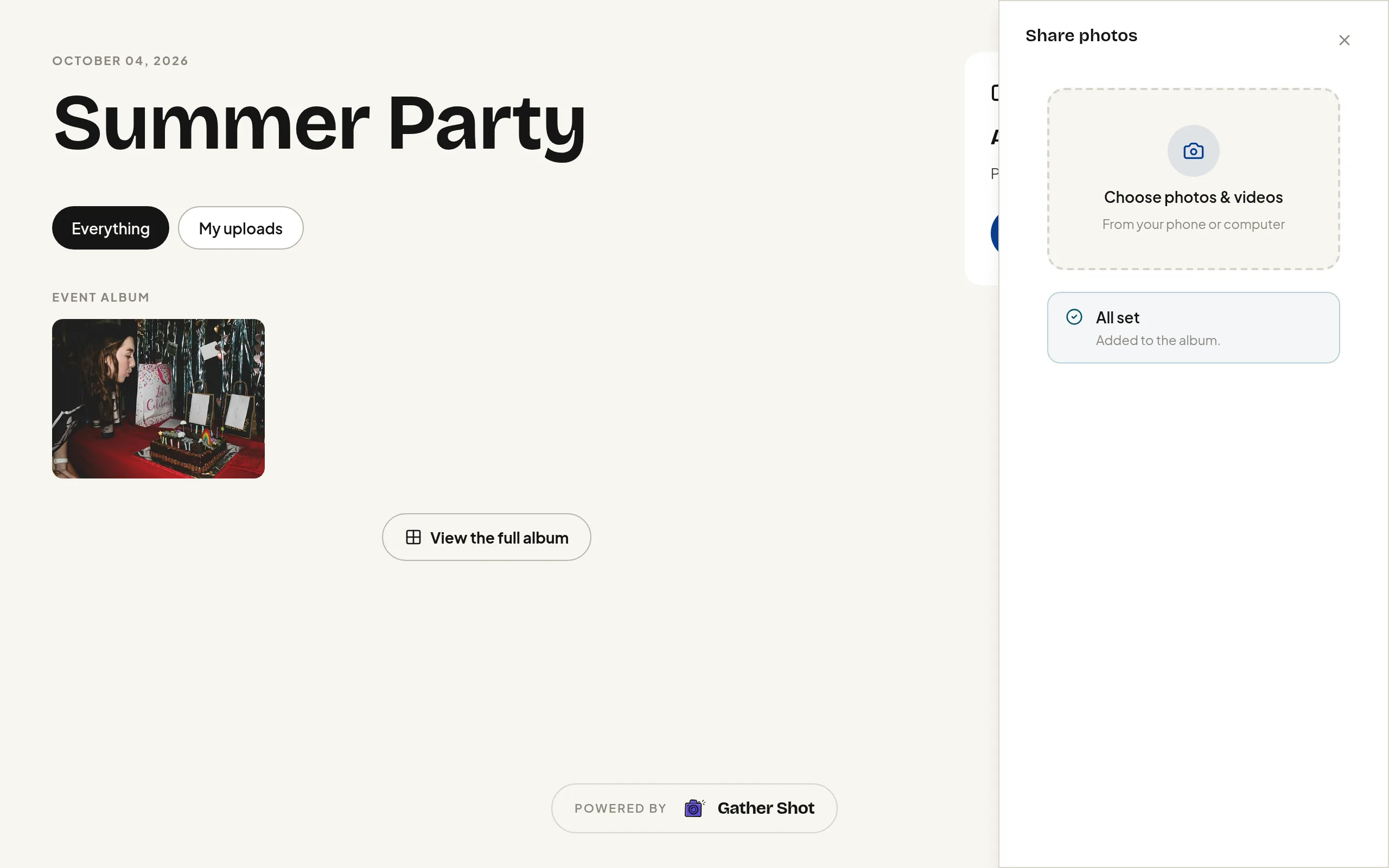Choose photos & videos to upload
The height and width of the screenshot is (868, 1389).
point(1193,178)
